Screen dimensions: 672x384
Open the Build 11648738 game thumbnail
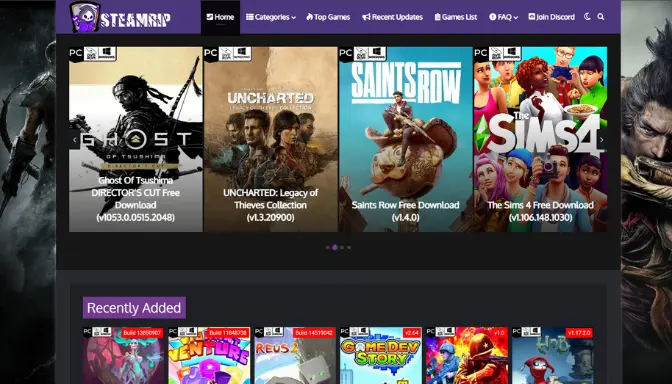pos(209,356)
